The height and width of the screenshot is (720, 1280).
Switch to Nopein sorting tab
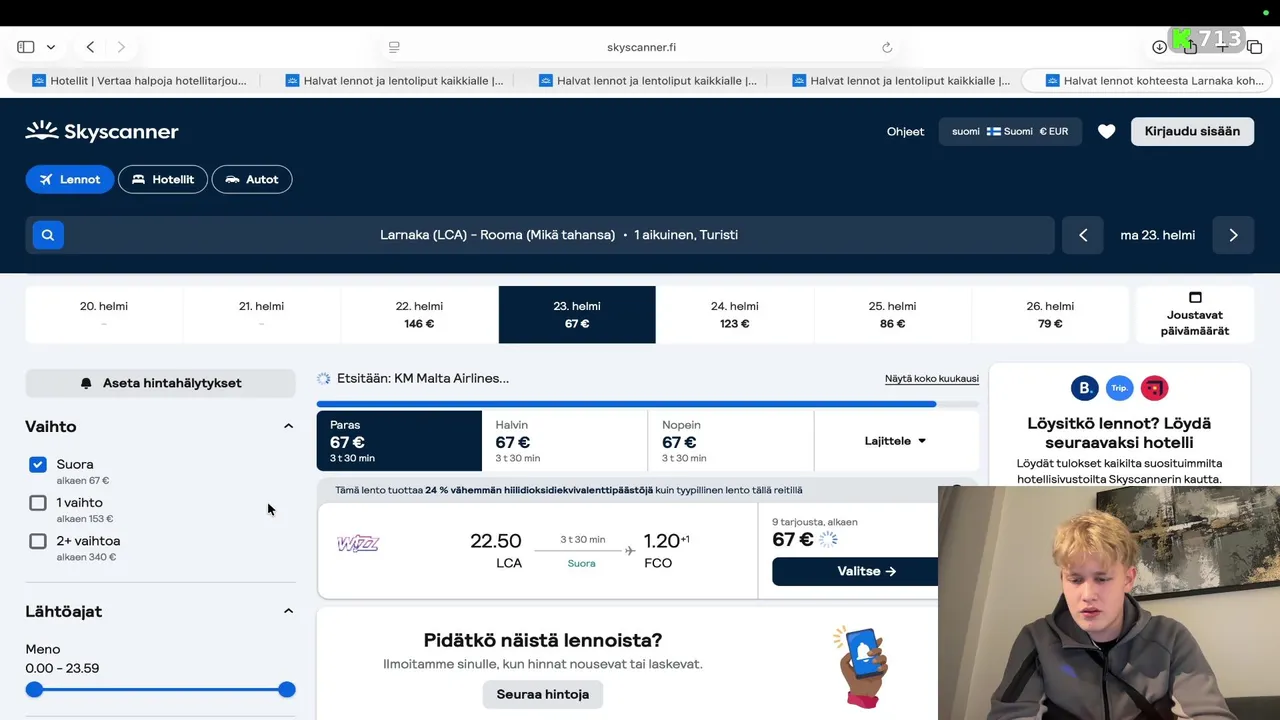[x=731, y=441]
